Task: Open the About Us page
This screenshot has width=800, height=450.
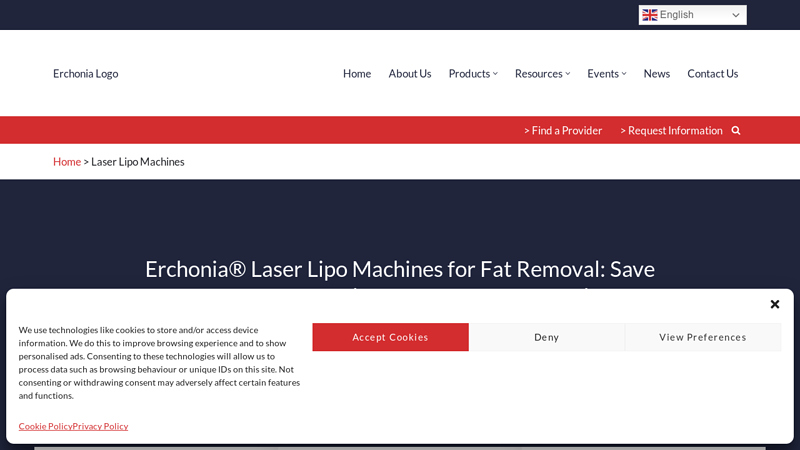Action: coord(410,73)
